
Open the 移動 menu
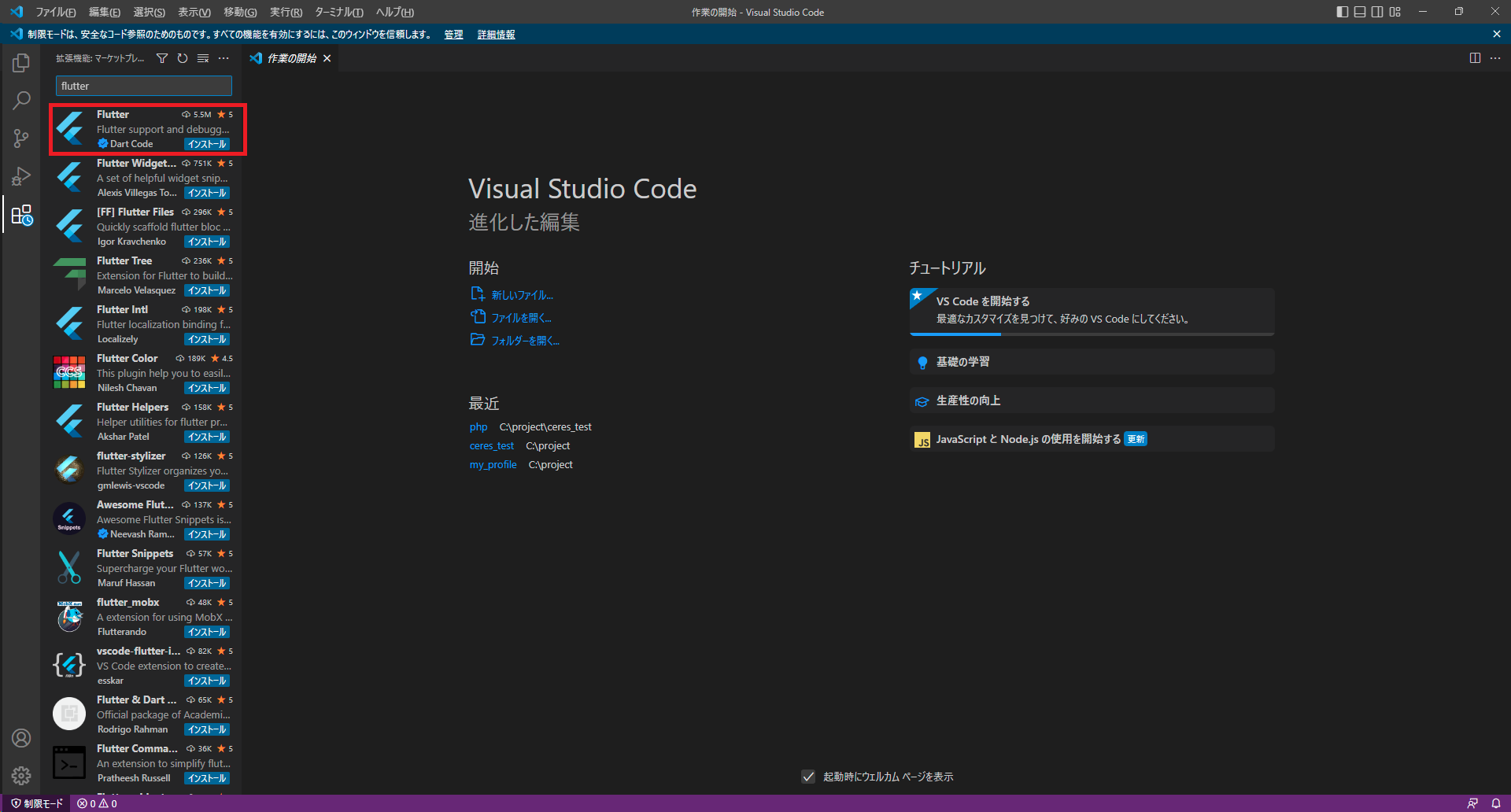click(240, 12)
